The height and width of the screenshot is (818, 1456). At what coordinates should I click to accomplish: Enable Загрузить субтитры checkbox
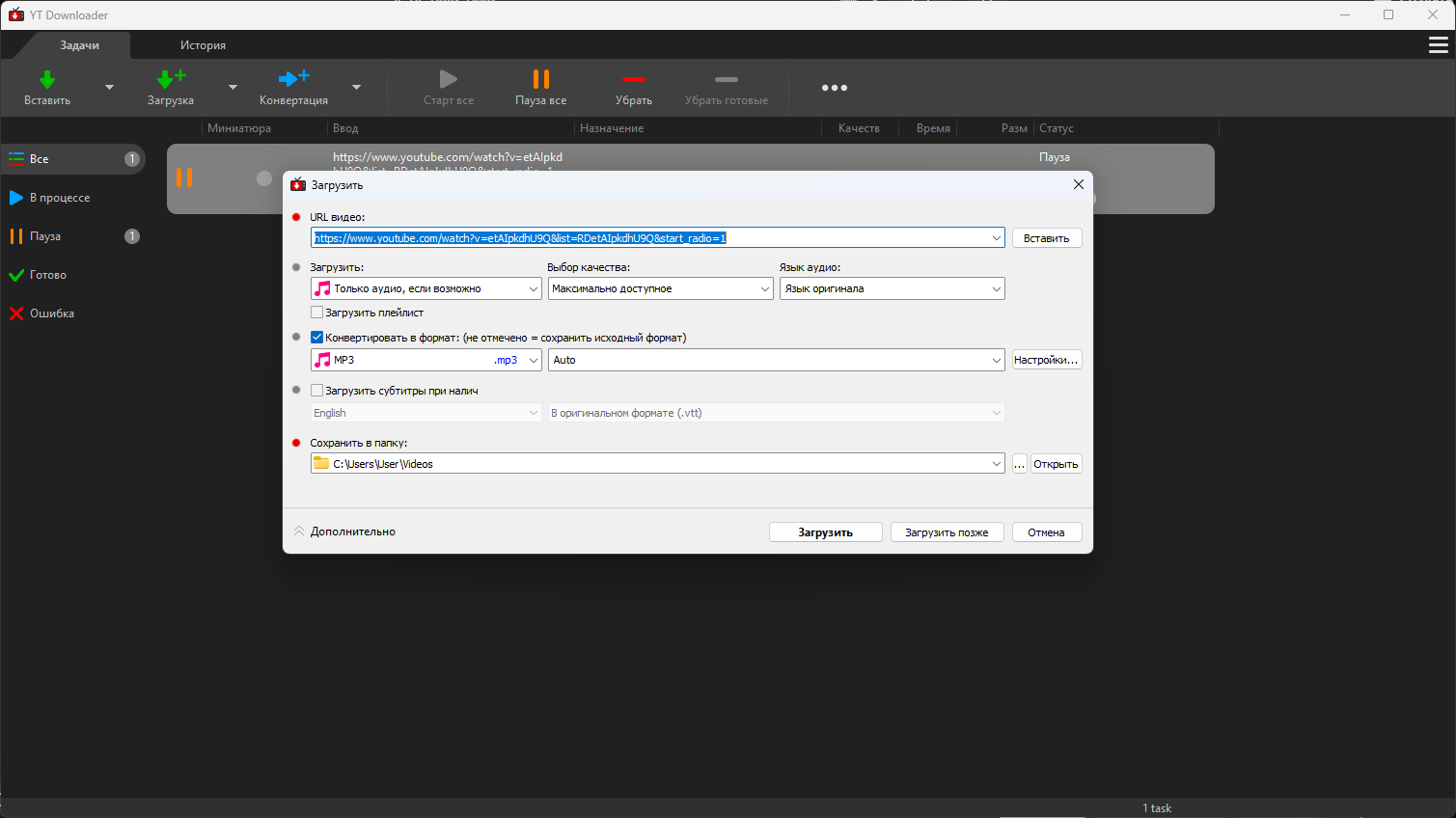[316, 391]
